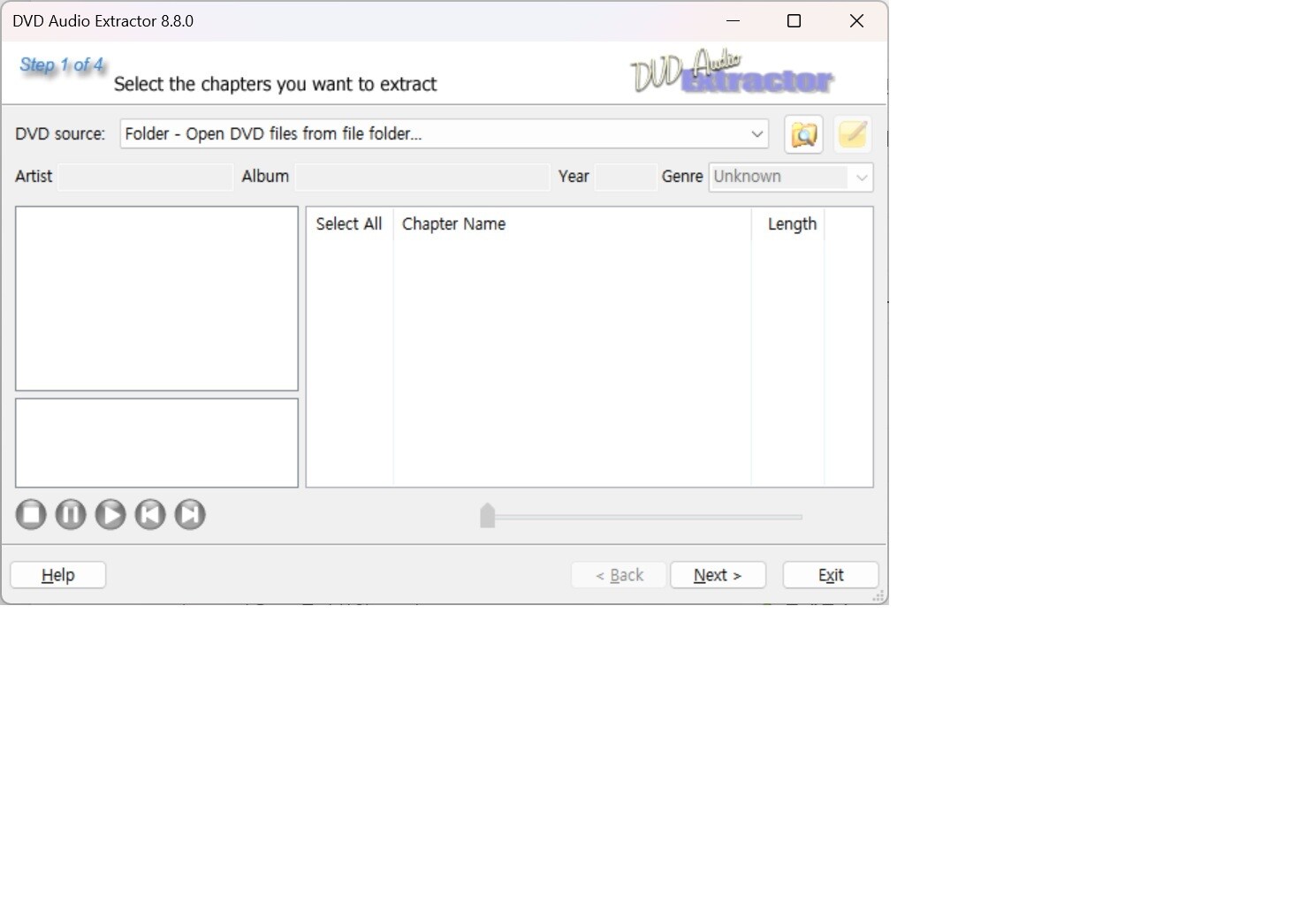Click the DVD title list panel
The image size is (1300, 924).
[x=156, y=299]
